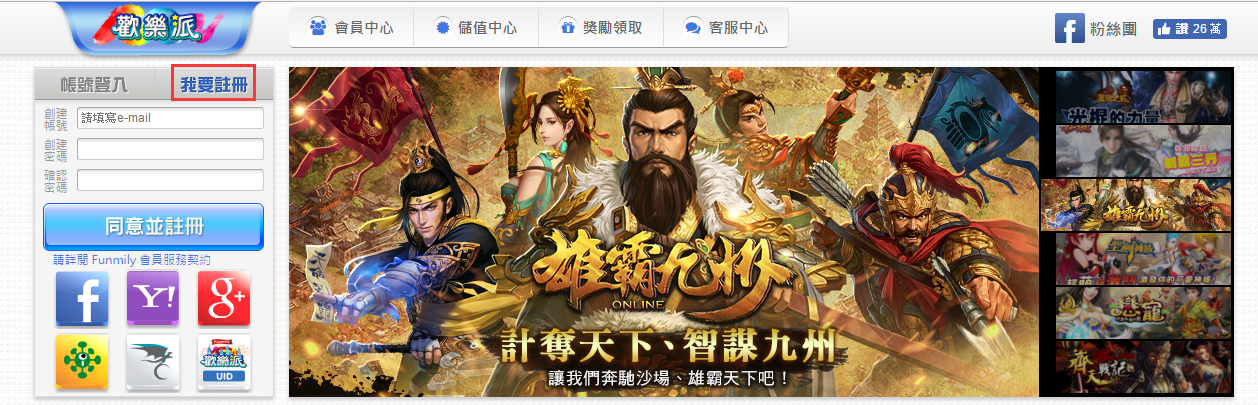1258x405 pixels.
Task: Sign up with the Google+ icon
Action: [224, 298]
